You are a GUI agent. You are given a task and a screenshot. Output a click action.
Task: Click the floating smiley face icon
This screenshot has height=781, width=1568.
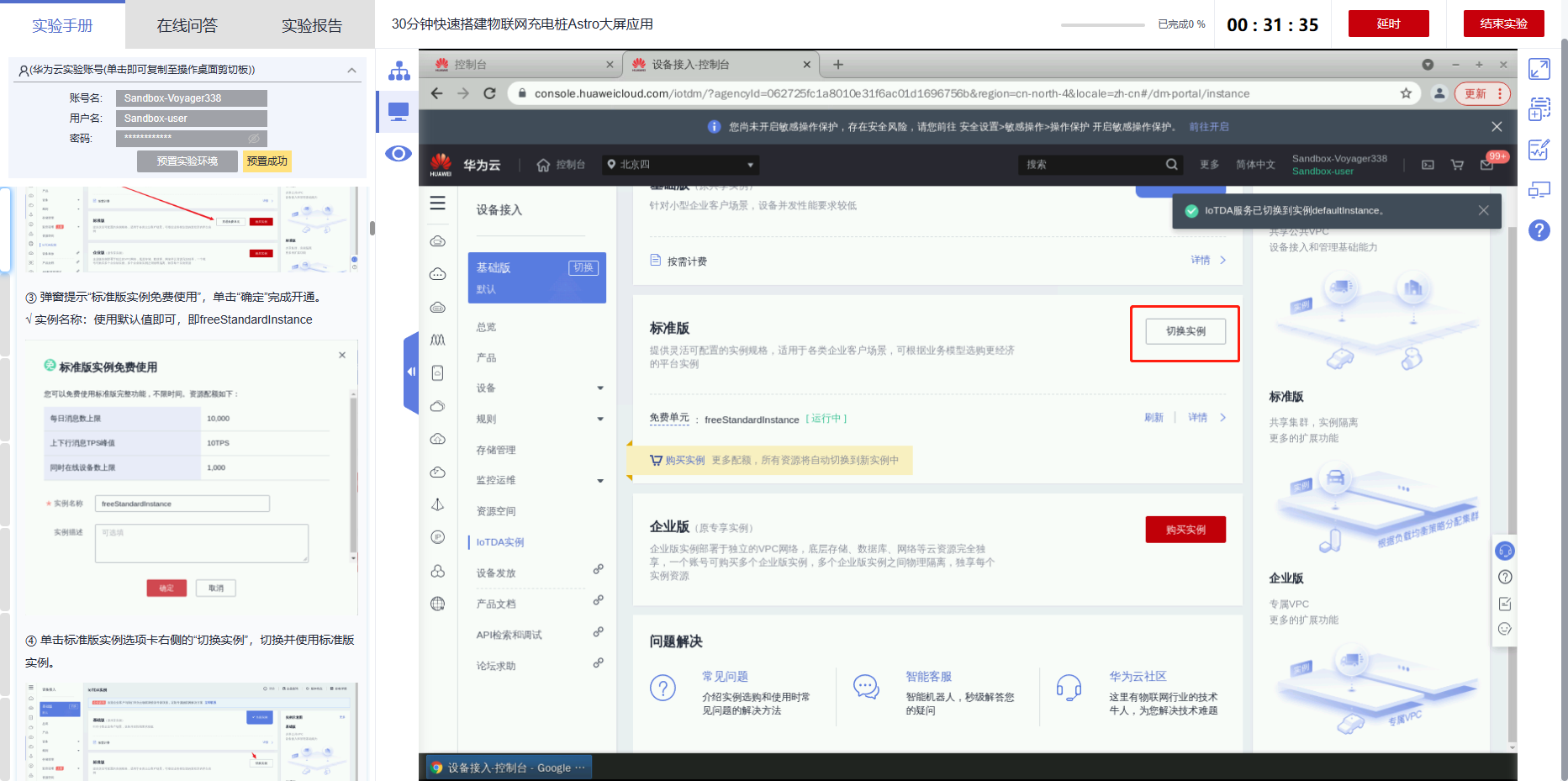[x=1505, y=629]
